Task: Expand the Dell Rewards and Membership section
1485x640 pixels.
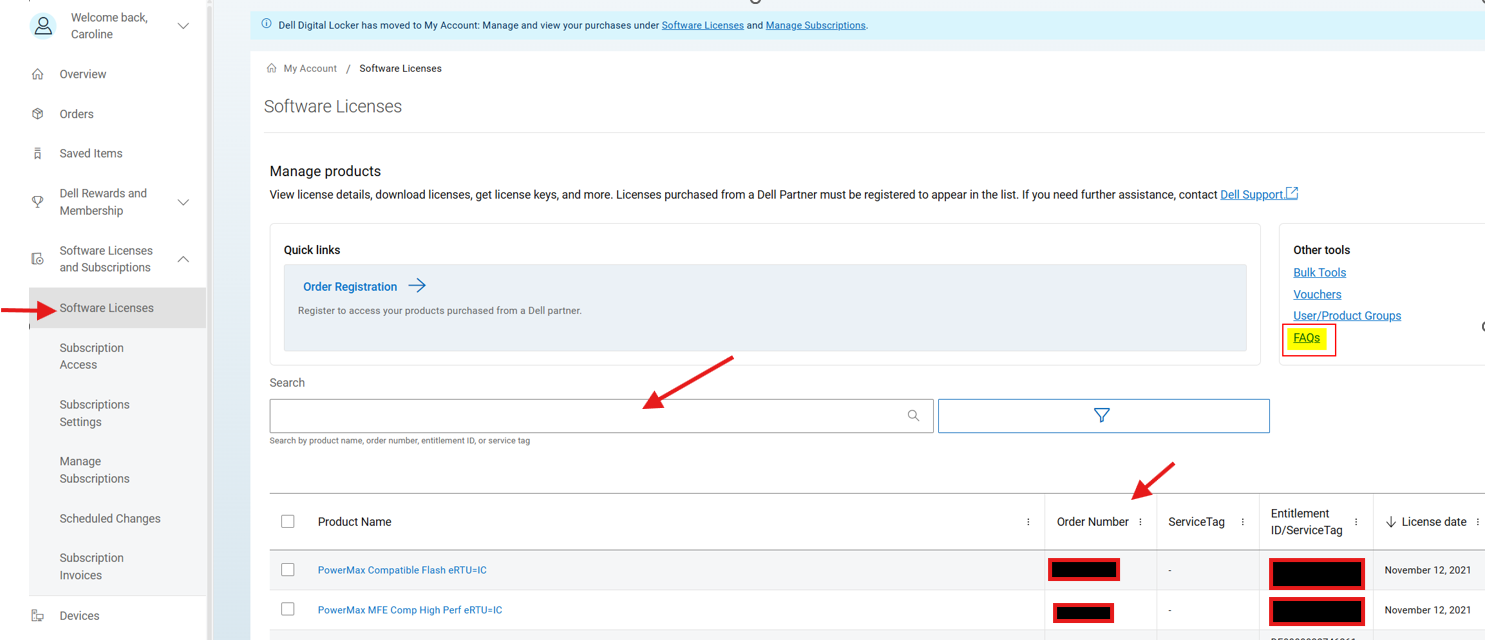Action: pos(183,202)
